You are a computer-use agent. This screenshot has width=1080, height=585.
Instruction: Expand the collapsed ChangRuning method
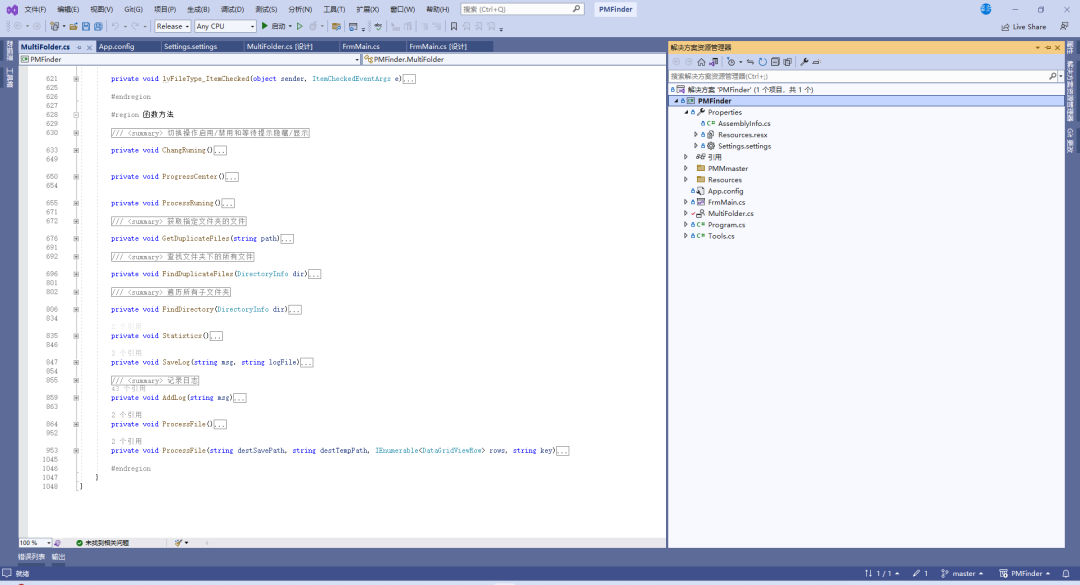(76, 150)
